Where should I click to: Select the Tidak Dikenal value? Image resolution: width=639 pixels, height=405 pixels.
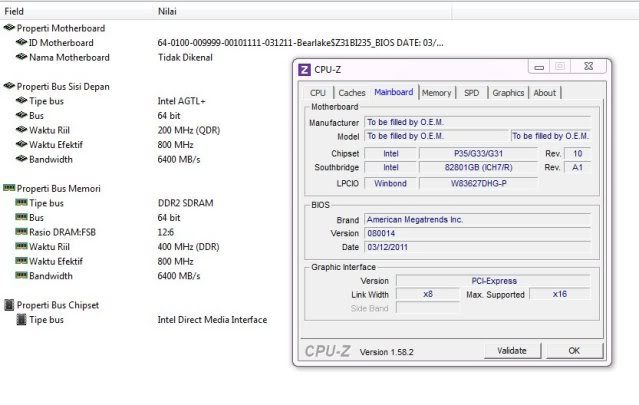(185, 57)
